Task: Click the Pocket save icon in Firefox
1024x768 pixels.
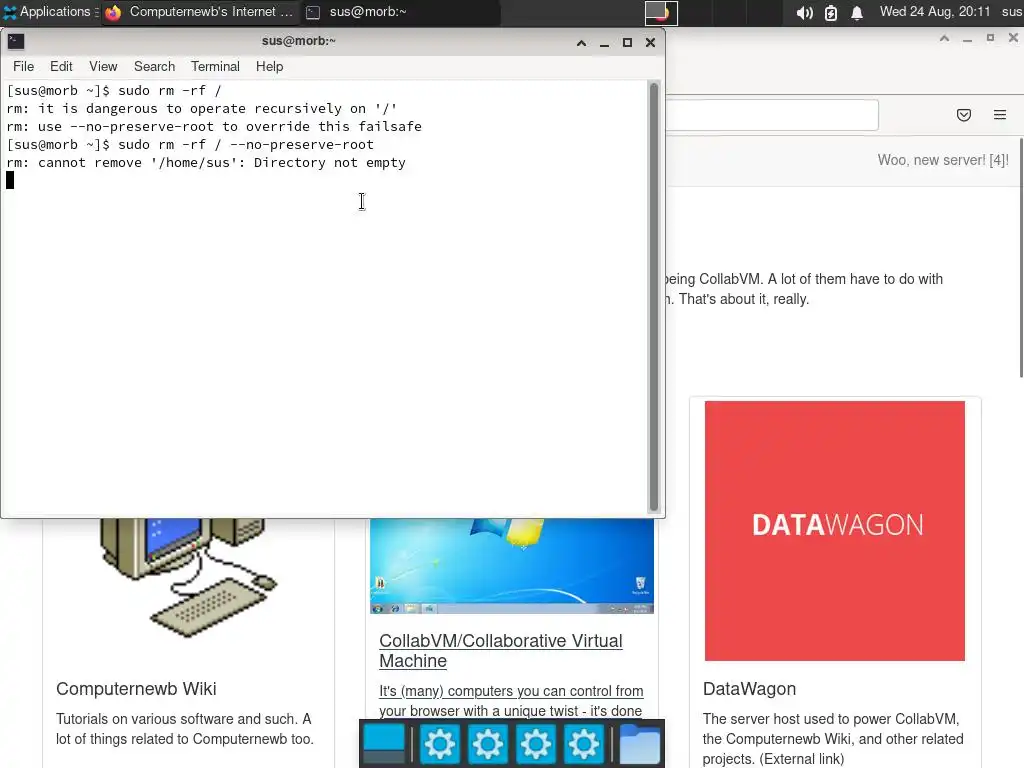Action: [963, 115]
